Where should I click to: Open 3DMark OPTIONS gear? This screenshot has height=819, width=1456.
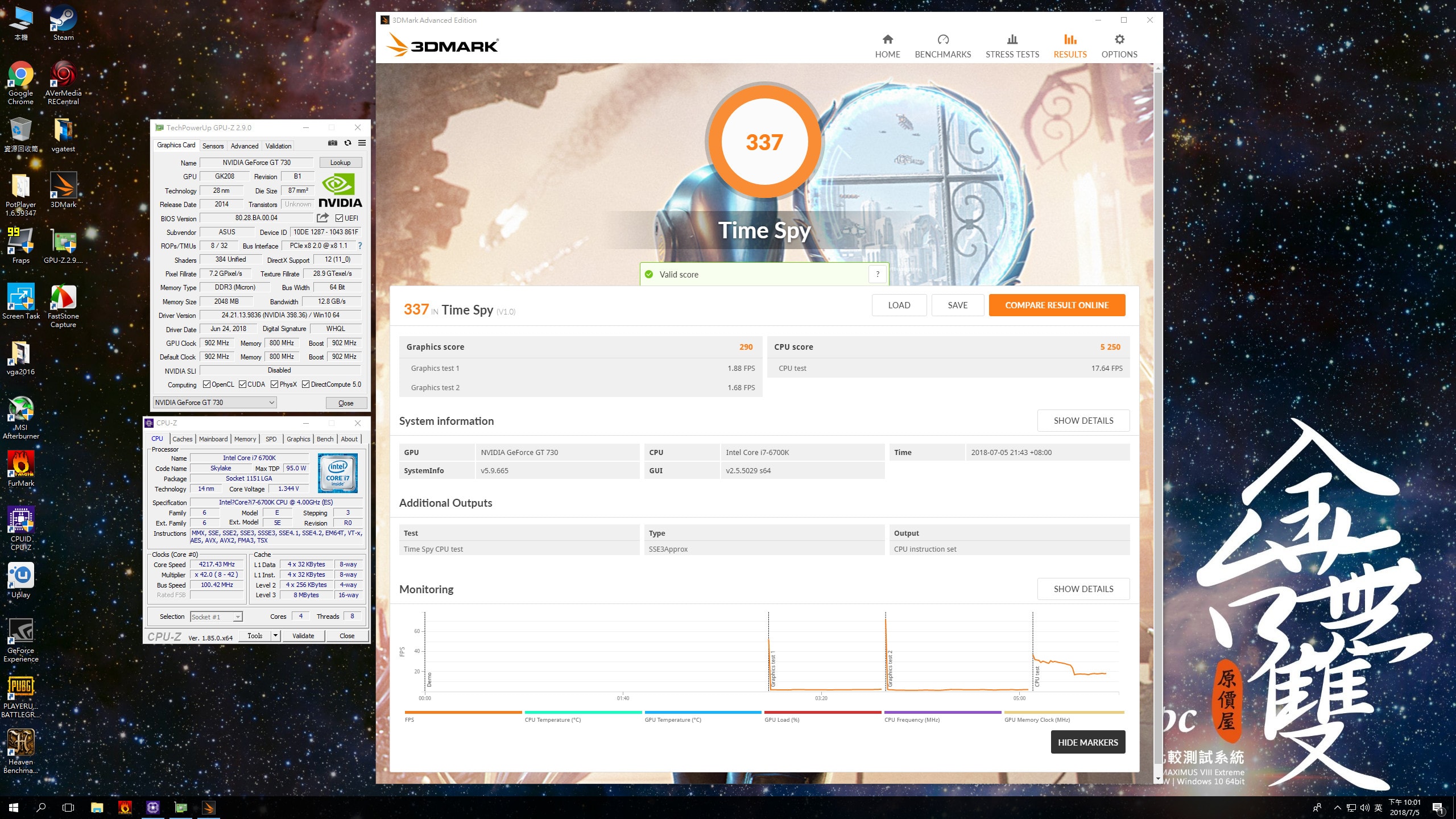point(1119,46)
